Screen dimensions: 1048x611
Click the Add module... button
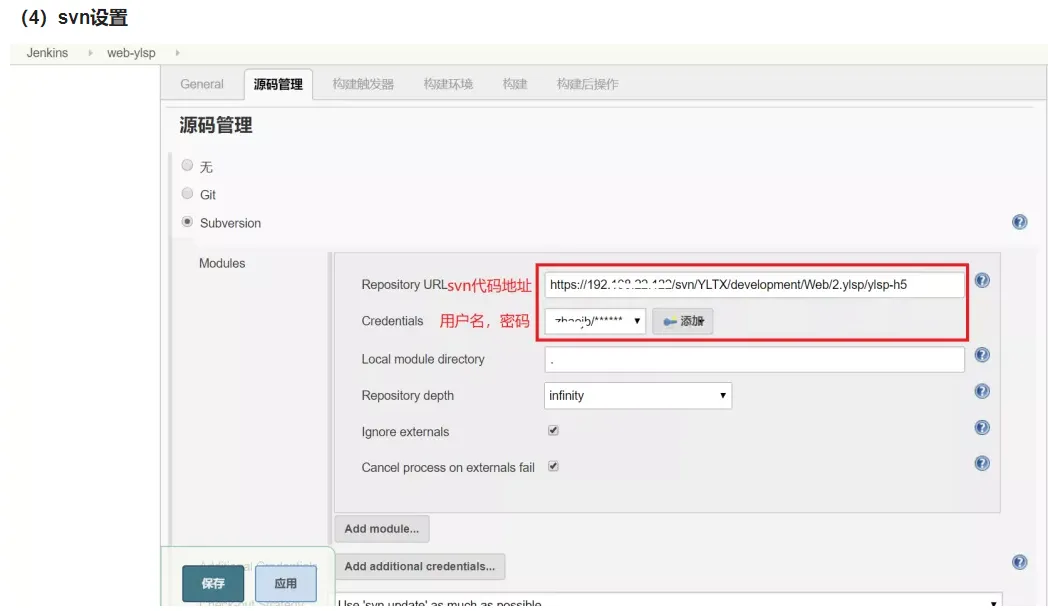382,529
